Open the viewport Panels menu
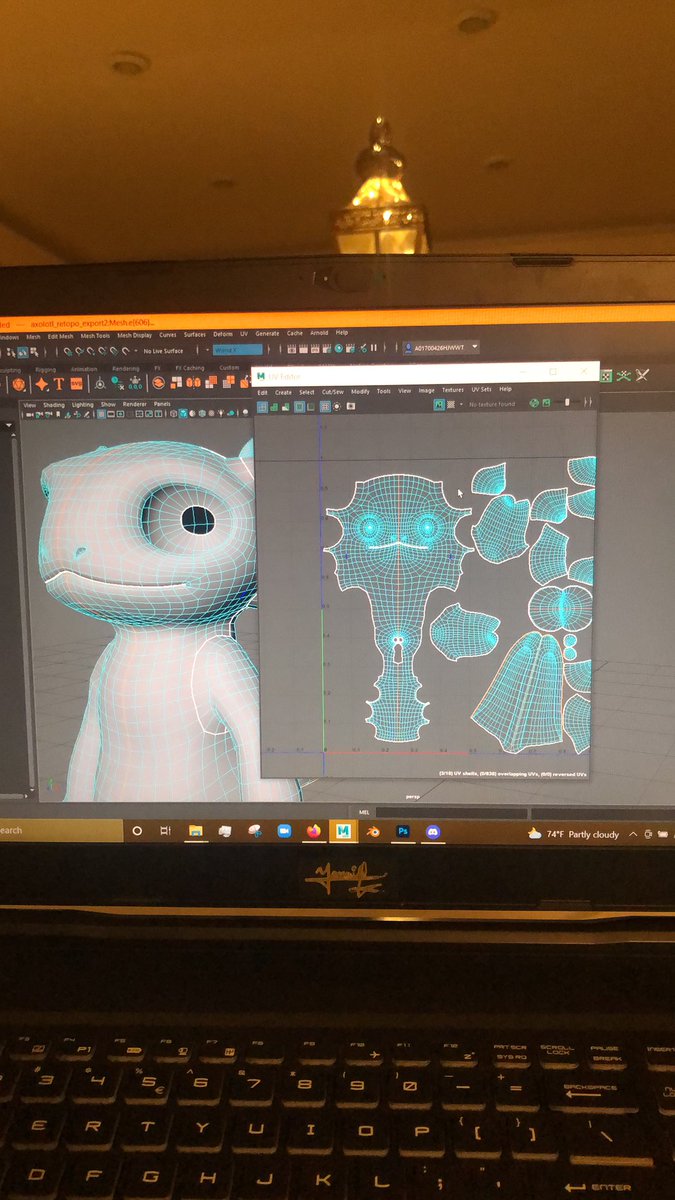This screenshot has height=1200, width=675. coord(162,404)
